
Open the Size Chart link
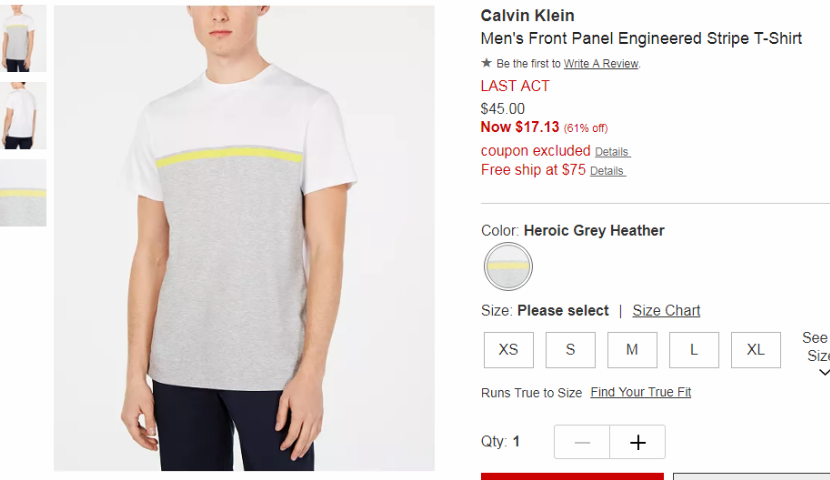coord(666,311)
